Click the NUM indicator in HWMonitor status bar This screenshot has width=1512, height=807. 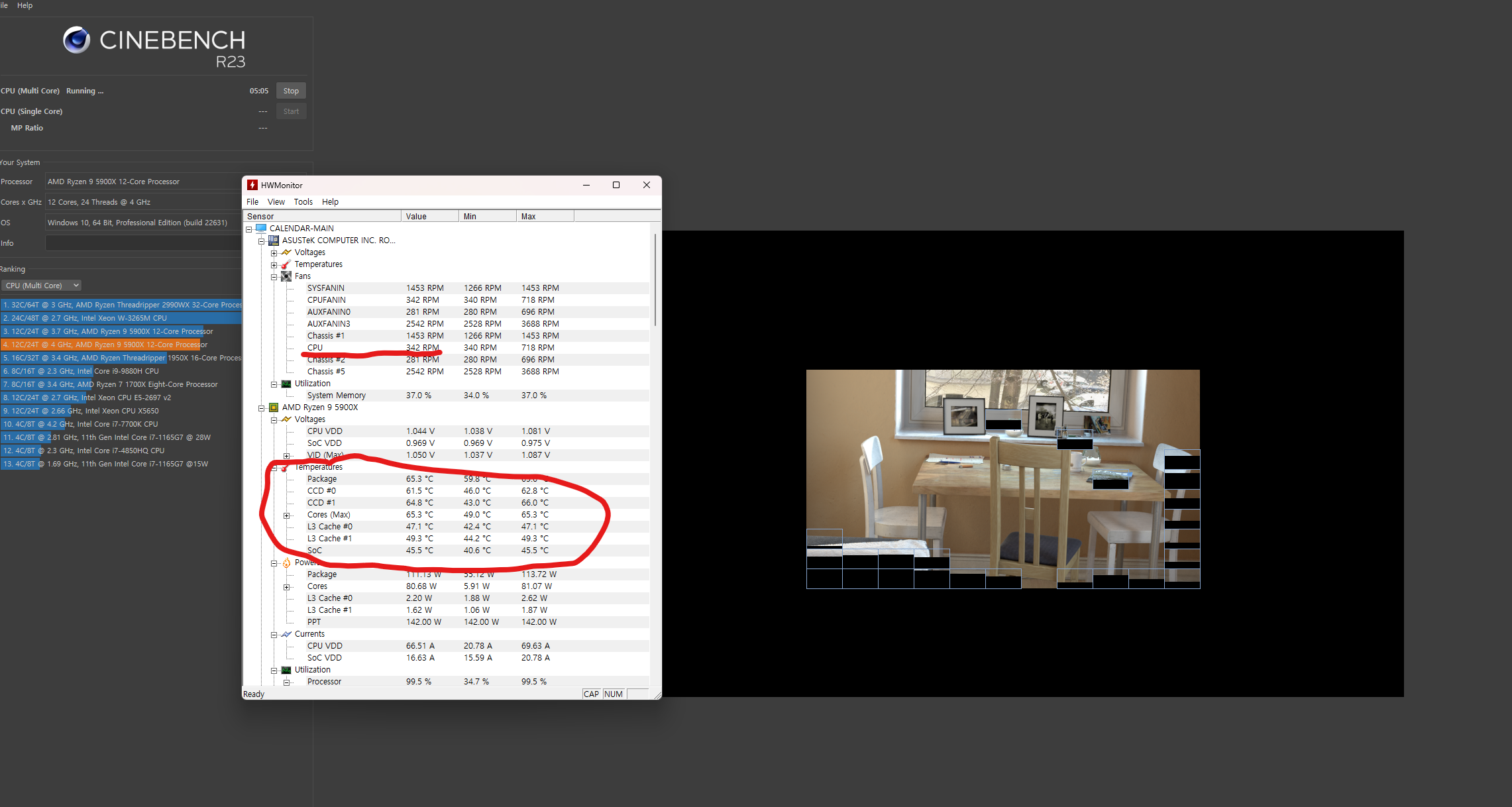pos(614,694)
